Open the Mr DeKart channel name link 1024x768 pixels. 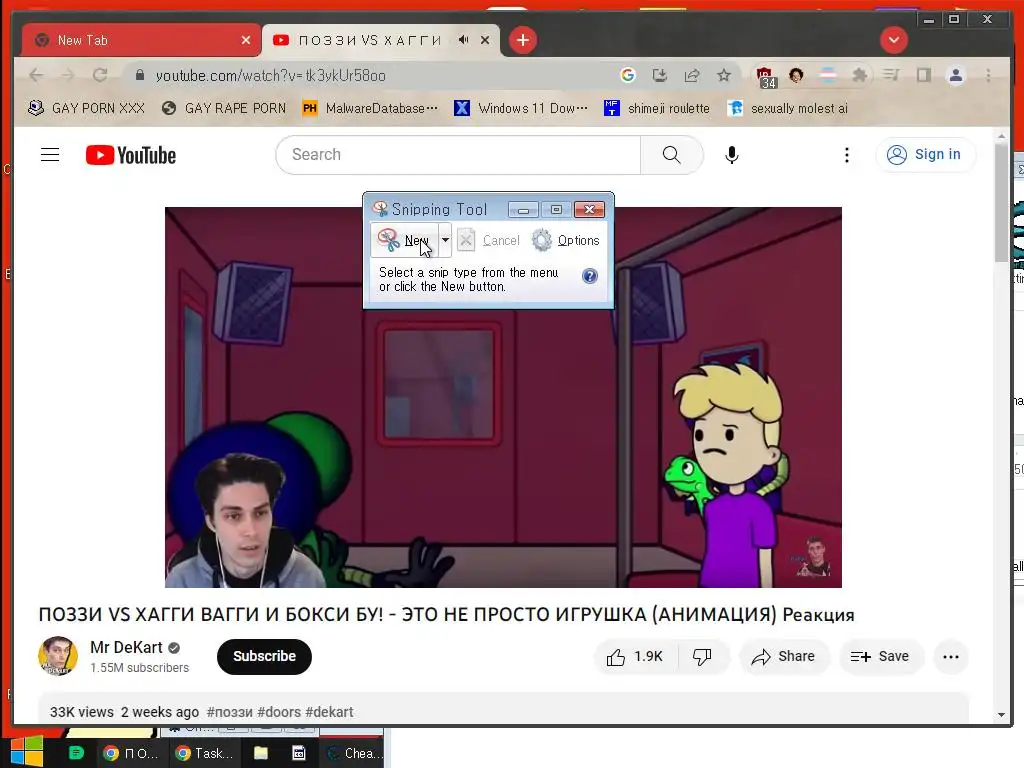[x=126, y=647]
